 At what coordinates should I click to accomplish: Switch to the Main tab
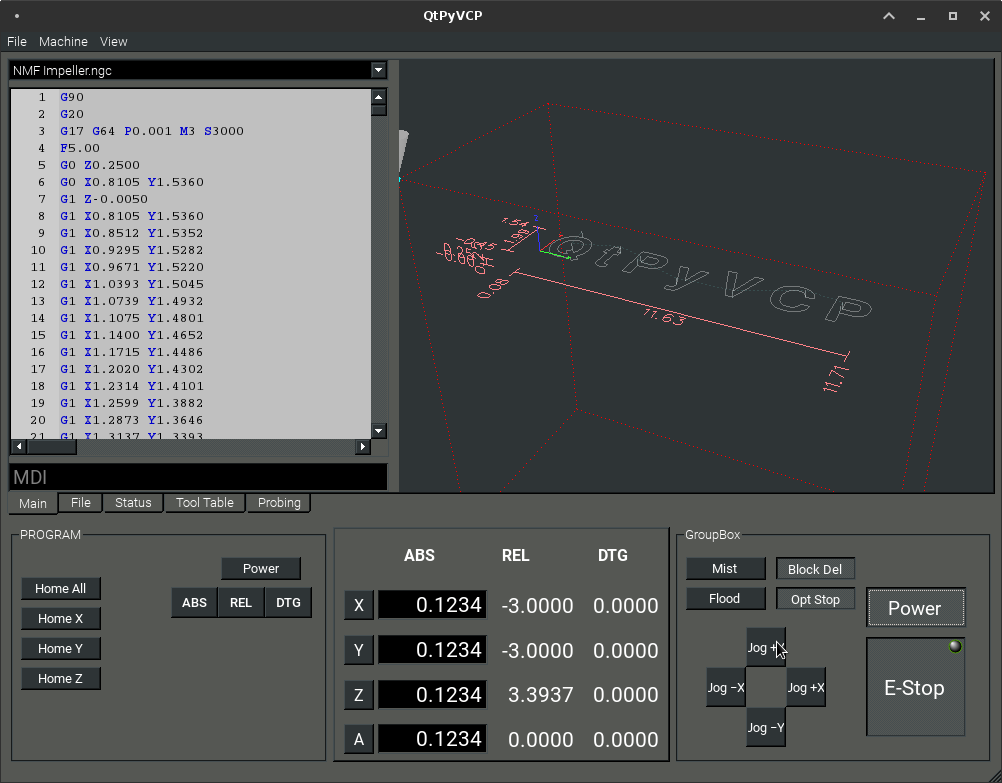(33, 504)
